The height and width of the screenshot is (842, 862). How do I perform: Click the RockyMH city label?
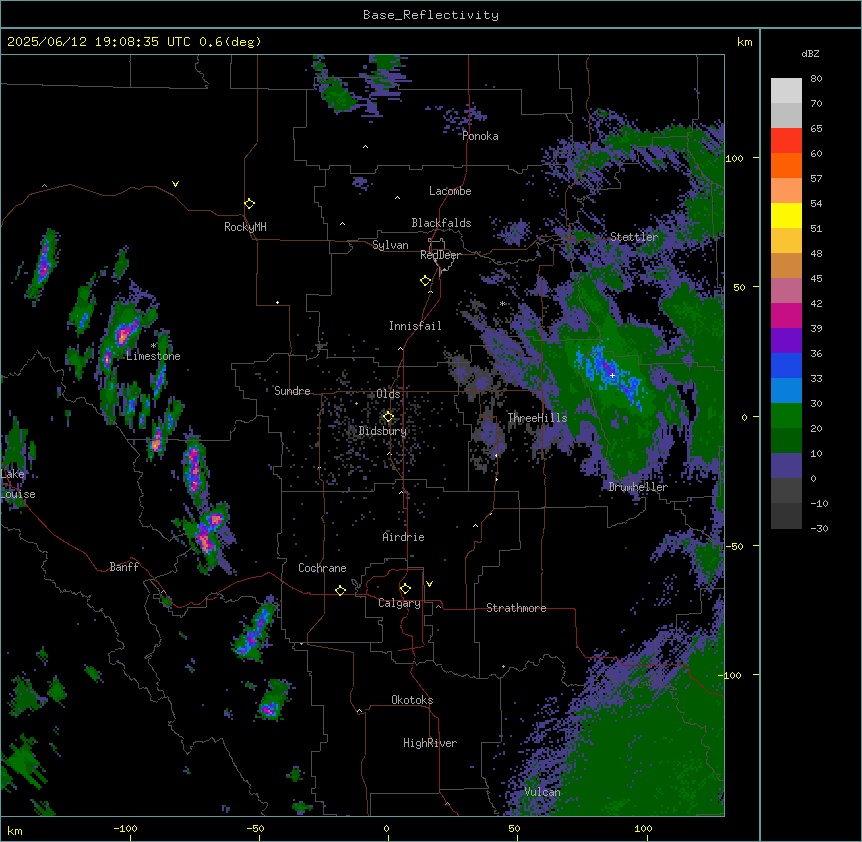pos(245,227)
